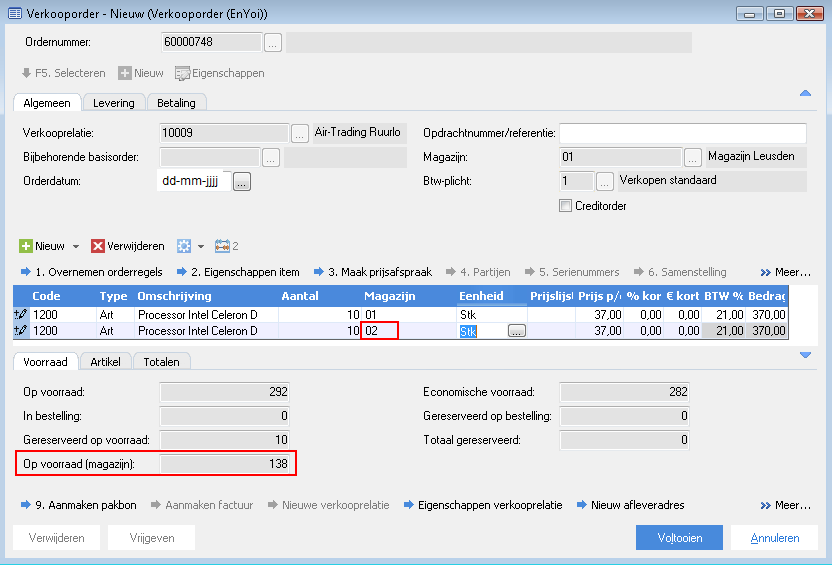Click 9. Aanmaken pakbon action
832x565 pixels.
tap(79, 505)
